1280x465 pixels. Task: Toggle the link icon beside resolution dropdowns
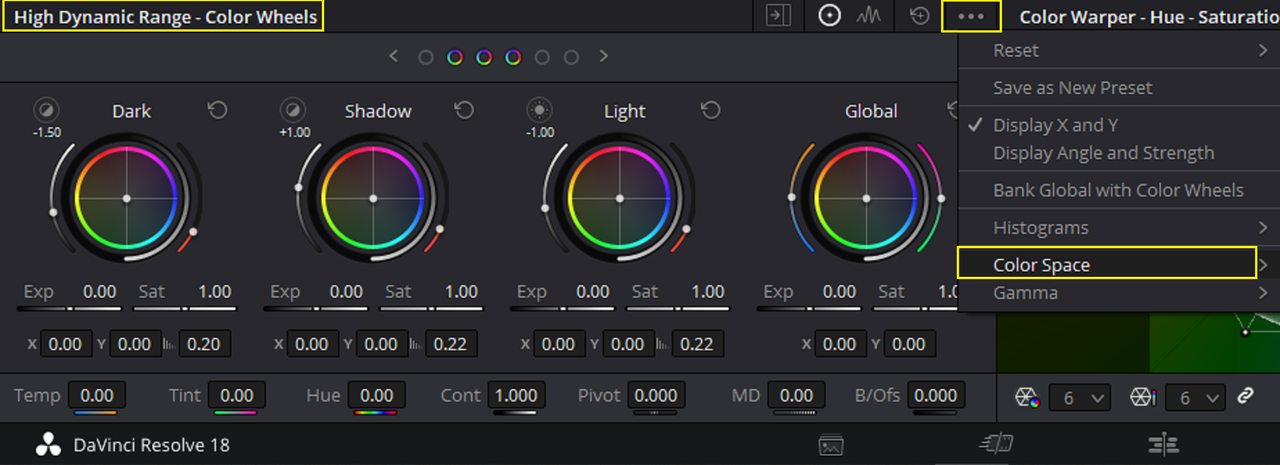(x=1245, y=397)
